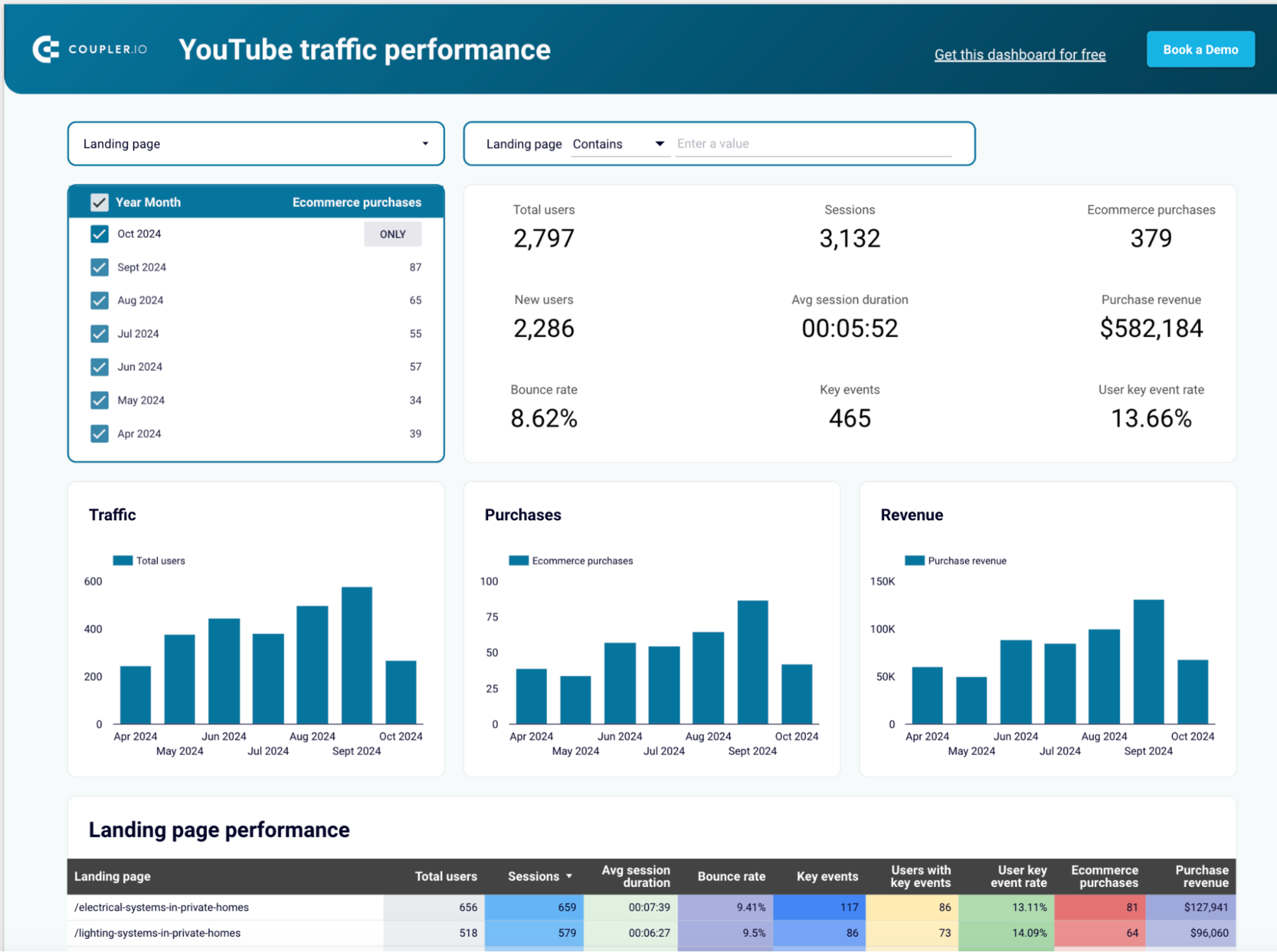This screenshot has height=952, width=1277.
Task: Click the Traffic chart title
Action: click(x=112, y=515)
